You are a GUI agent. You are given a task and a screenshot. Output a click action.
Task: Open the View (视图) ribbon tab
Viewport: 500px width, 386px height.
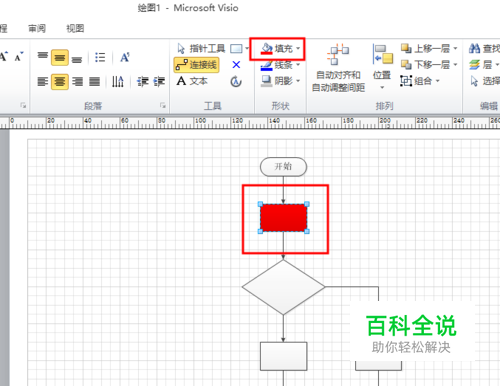point(75,29)
